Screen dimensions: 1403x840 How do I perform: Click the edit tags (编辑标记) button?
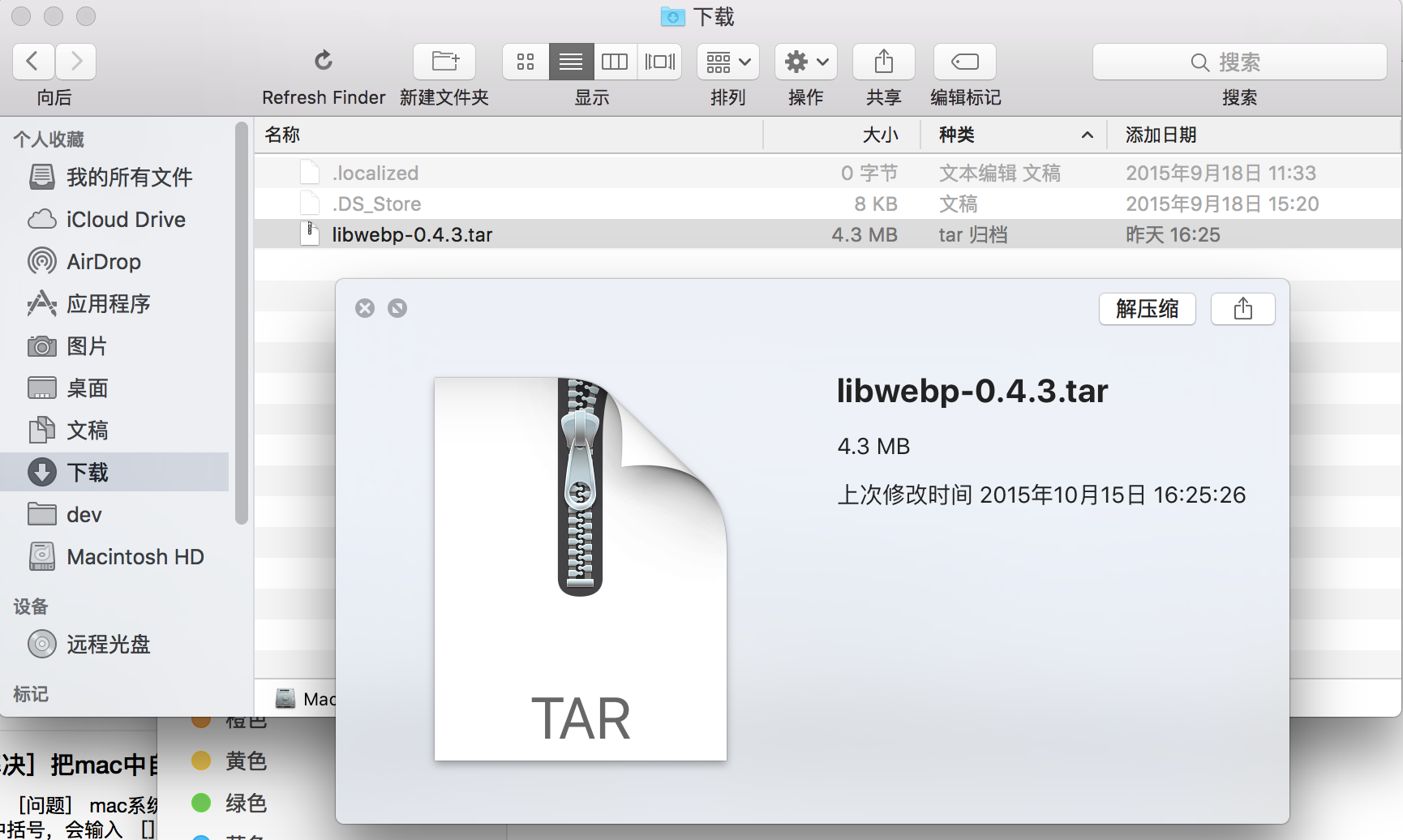tap(965, 62)
